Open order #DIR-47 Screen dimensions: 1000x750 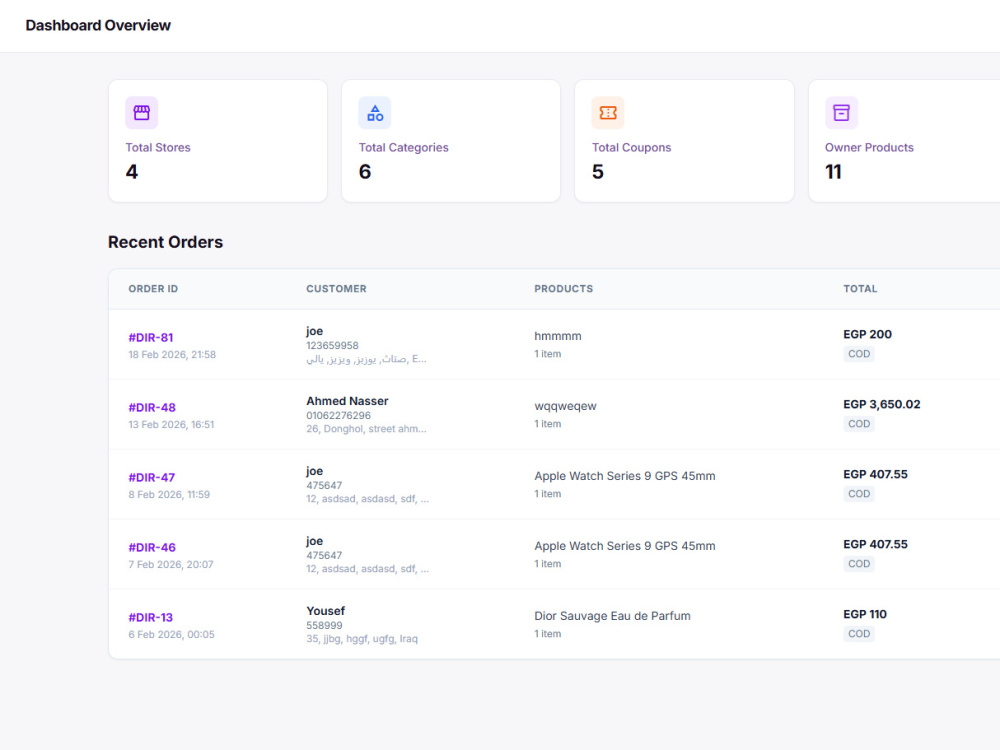(152, 478)
